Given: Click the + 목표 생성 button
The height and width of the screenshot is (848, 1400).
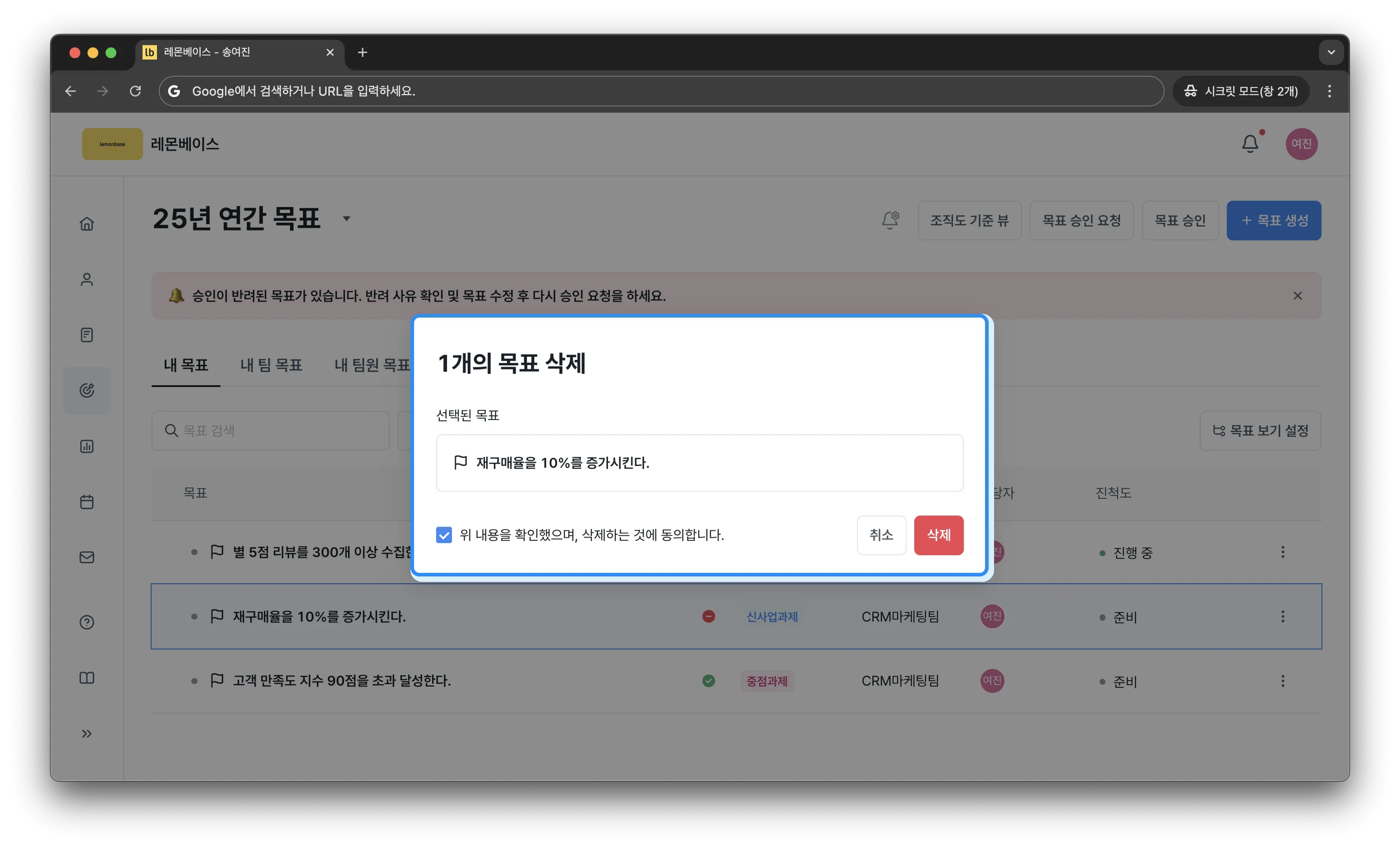Looking at the screenshot, I should tap(1274, 221).
